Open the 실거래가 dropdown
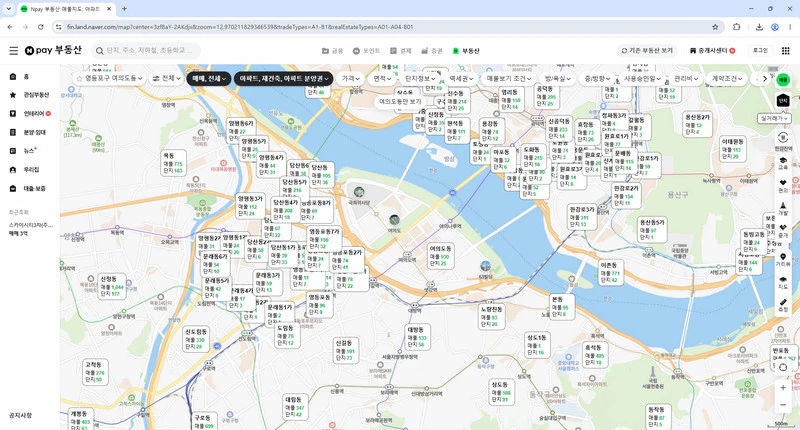 [x=774, y=118]
